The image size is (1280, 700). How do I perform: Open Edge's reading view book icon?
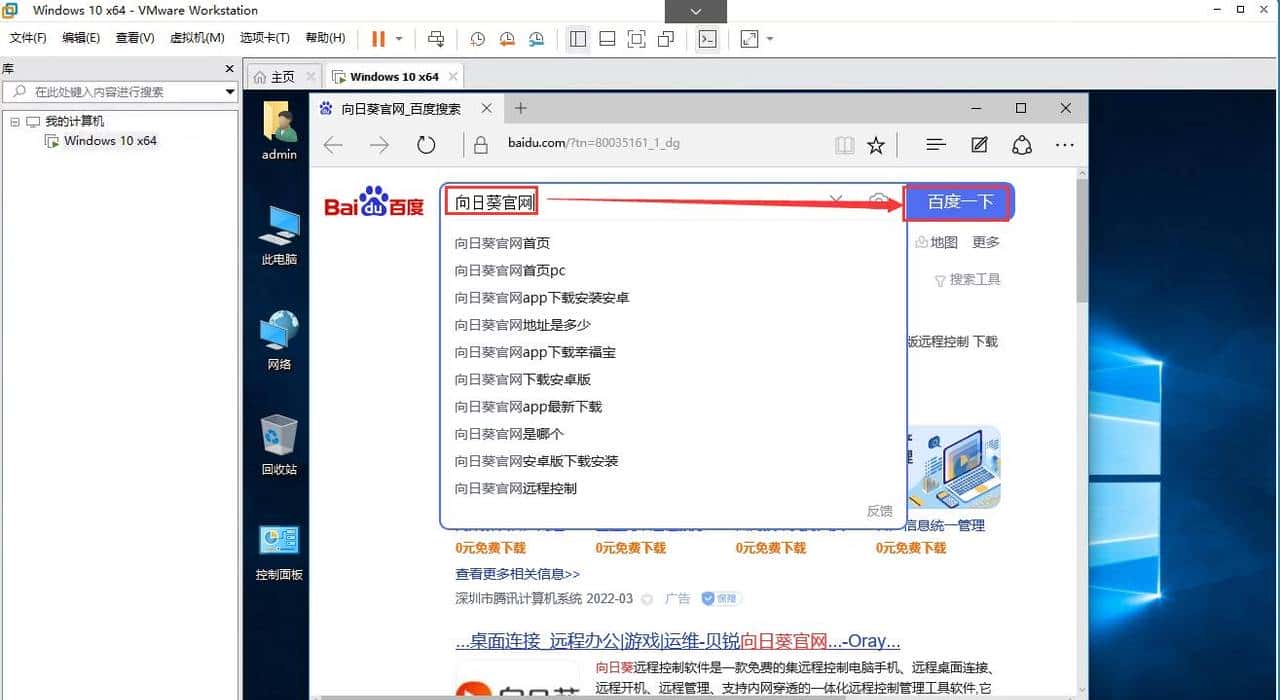pos(844,144)
